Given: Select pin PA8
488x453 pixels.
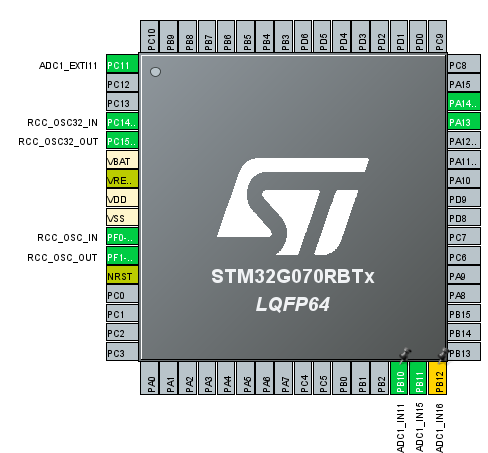Looking at the screenshot, I should pyautogui.click(x=464, y=295).
